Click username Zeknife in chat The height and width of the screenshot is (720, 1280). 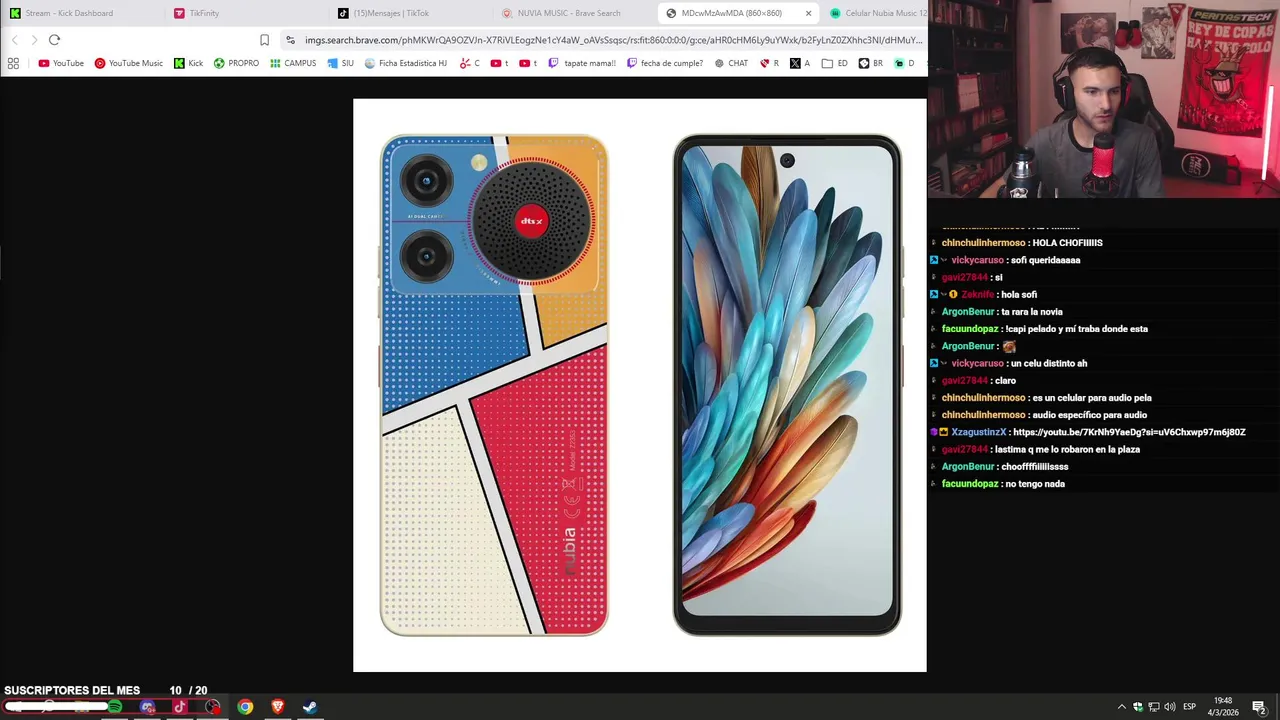[x=978, y=295]
